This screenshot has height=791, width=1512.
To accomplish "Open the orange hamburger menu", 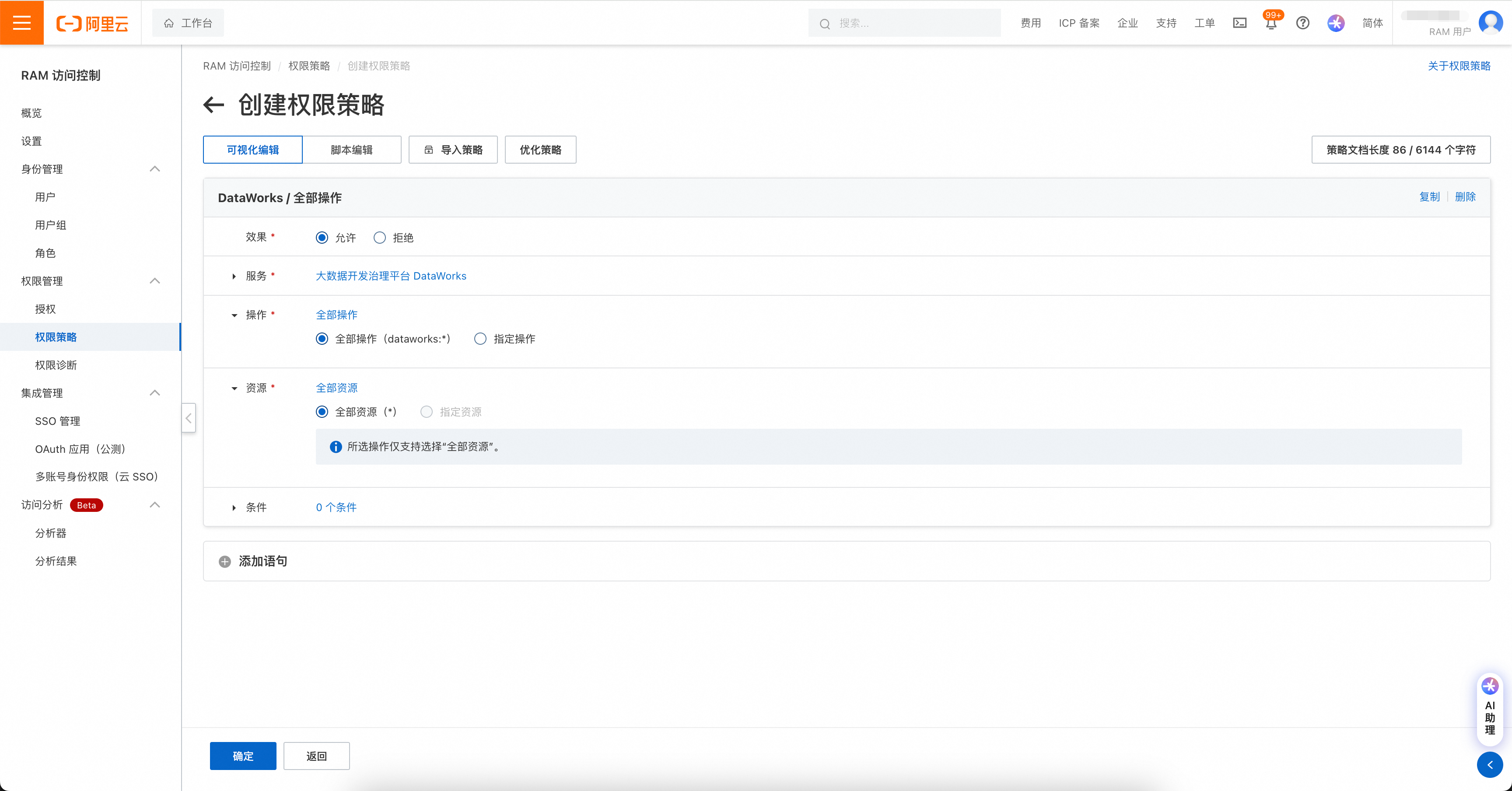I will tap(22, 23).
